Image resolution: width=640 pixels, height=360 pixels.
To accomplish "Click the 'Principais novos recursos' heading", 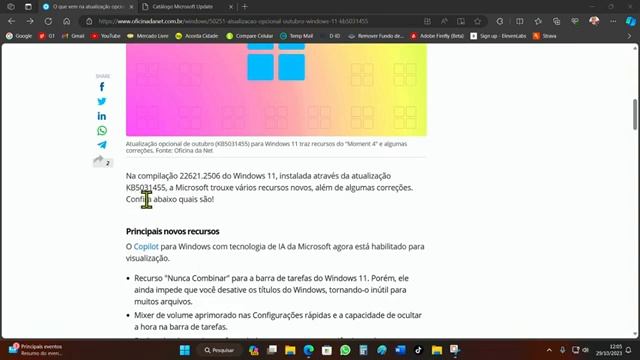I will (173, 231).
